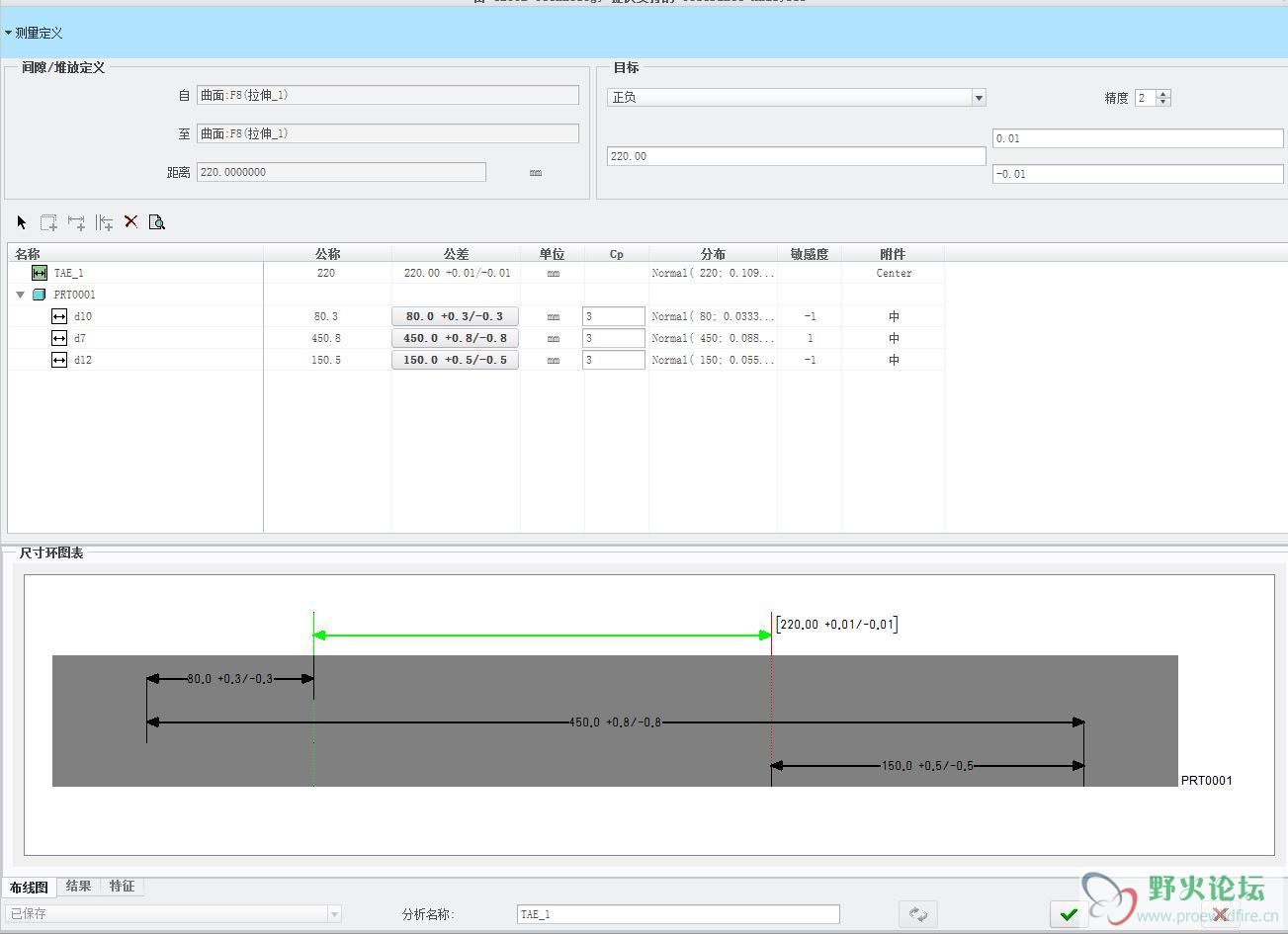Click the red X delete icon in toolbar
The width and height of the screenshot is (1288, 934).
tap(130, 221)
